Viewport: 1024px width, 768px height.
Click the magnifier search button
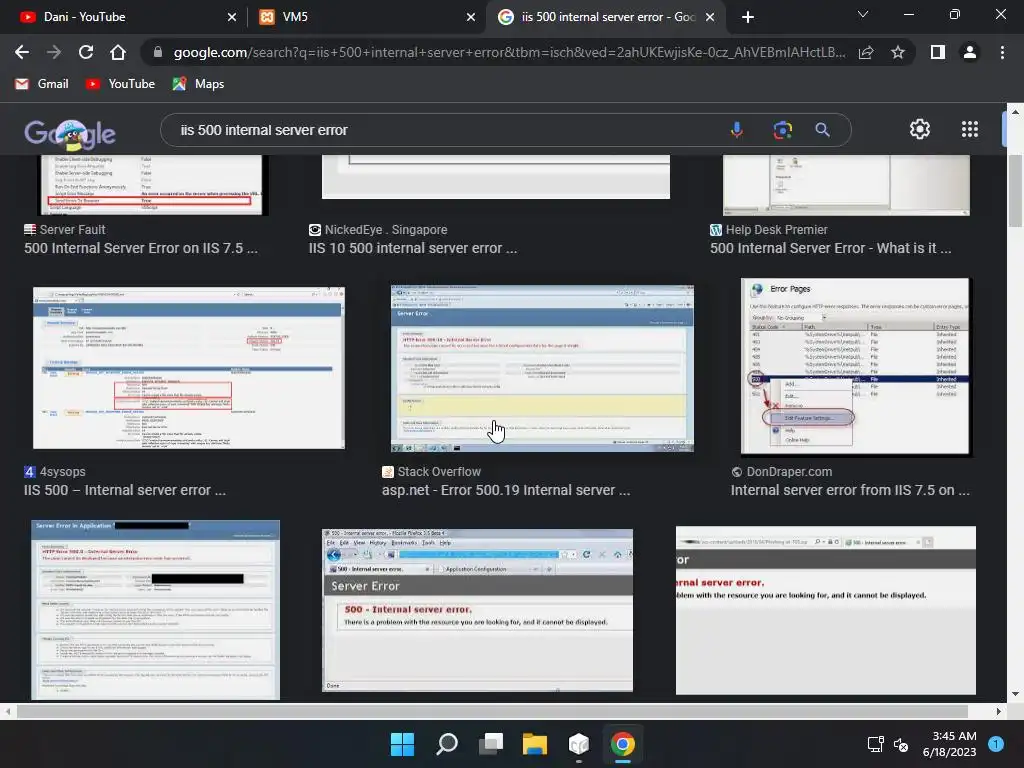tap(823, 130)
